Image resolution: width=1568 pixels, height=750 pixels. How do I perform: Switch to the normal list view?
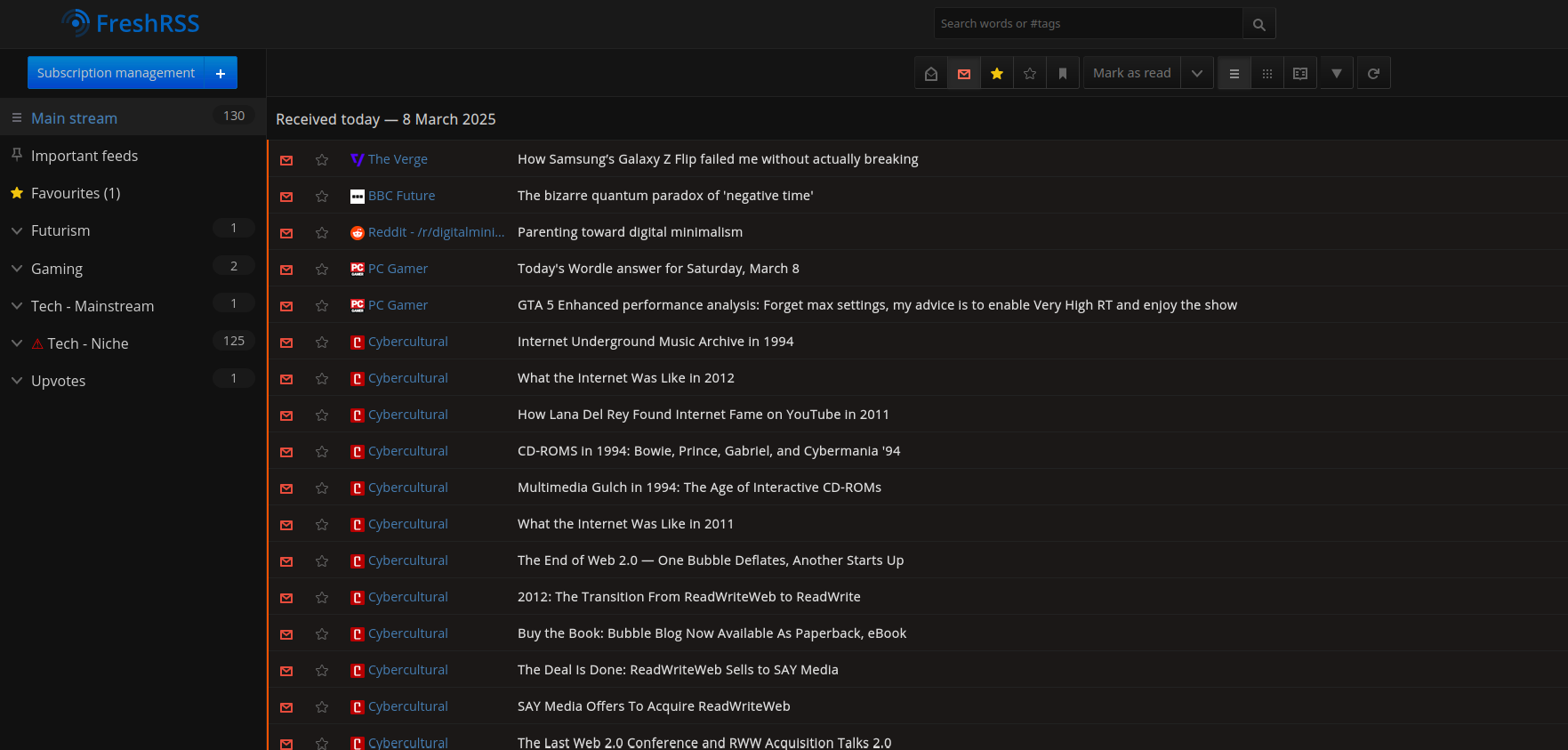pyautogui.click(x=1234, y=74)
